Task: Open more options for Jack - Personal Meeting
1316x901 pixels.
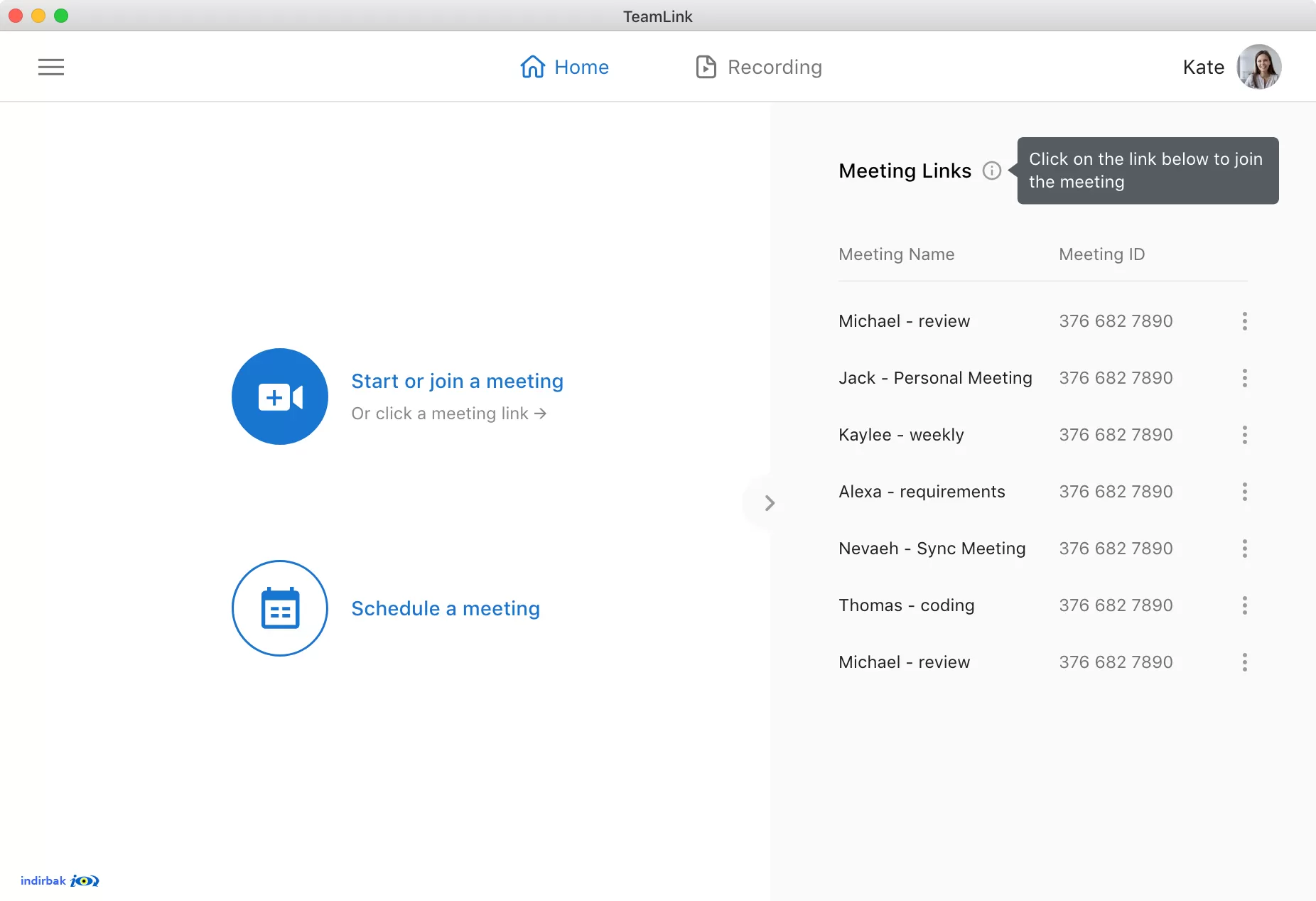Action: [x=1244, y=378]
